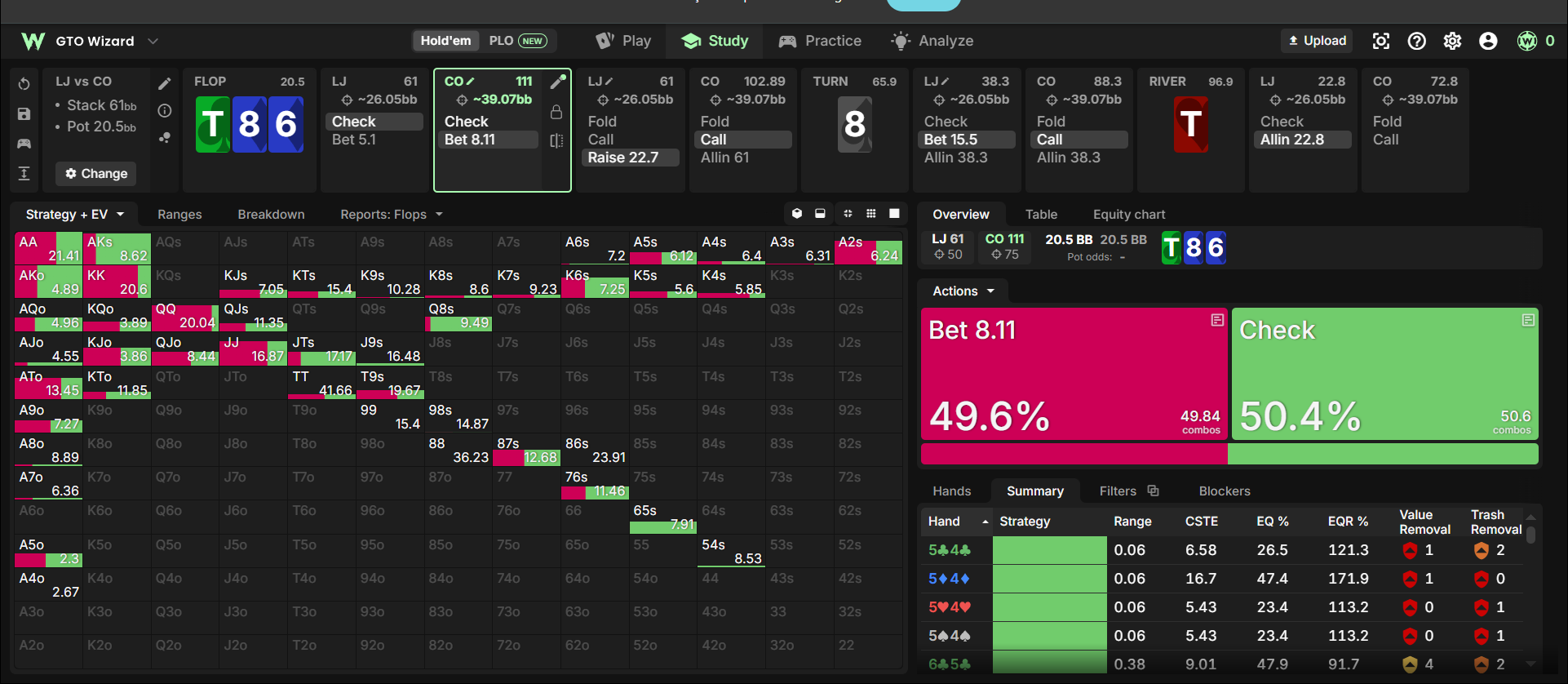Viewport: 1568px width, 684px height.
Task: Click the reset (circular arrow) icon in left sidebar
Action: tap(24, 83)
